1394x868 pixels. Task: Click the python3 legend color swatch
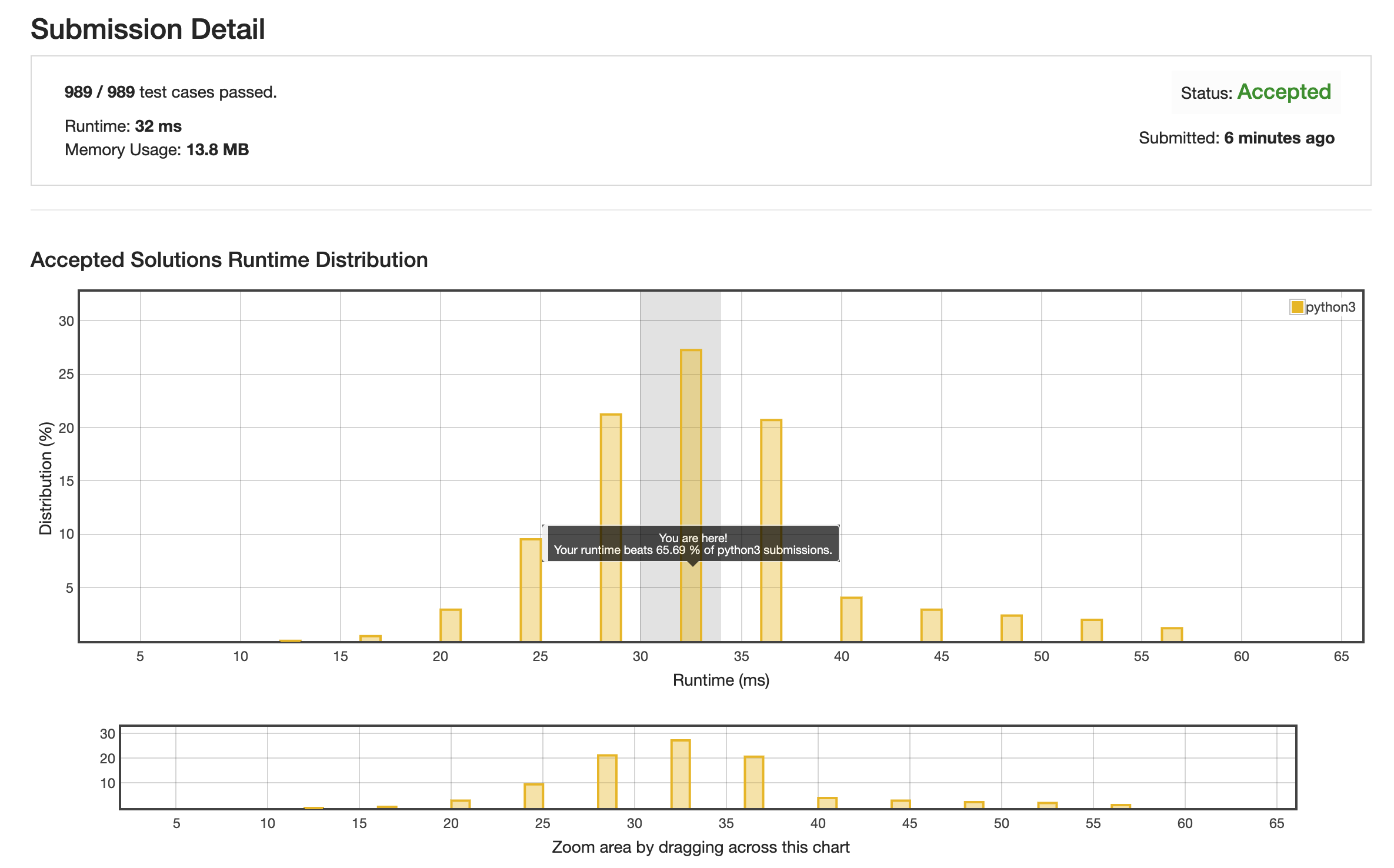click(x=1296, y=307)
